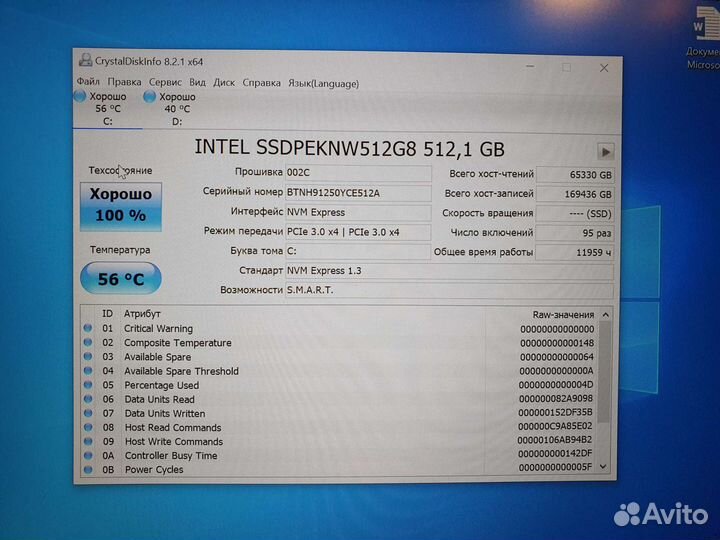Click total host reads value 65330 GB
720x540 pixels.
[x=575, y=175]
